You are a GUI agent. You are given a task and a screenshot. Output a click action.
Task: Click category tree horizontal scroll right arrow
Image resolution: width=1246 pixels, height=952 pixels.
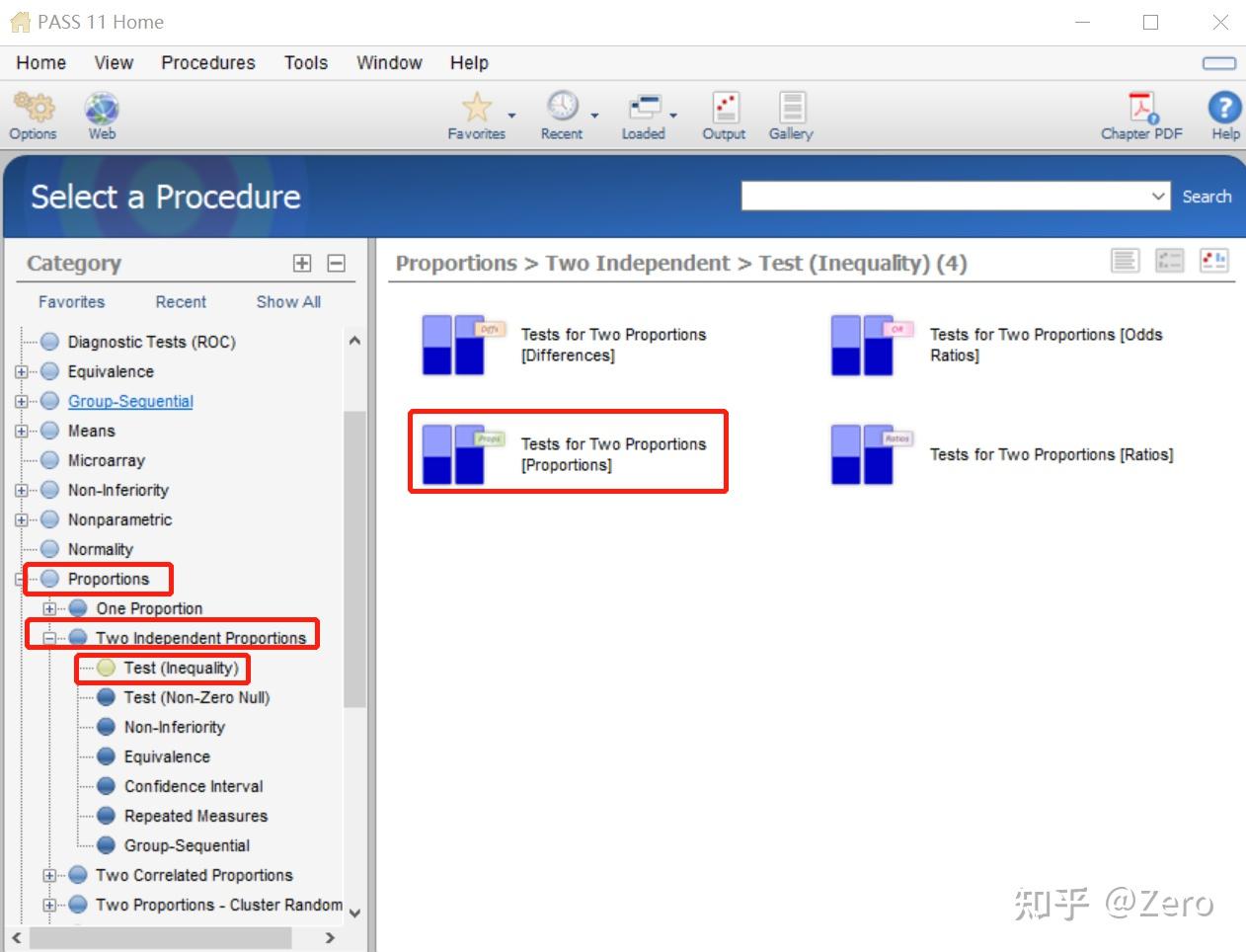tap(330, 938)
